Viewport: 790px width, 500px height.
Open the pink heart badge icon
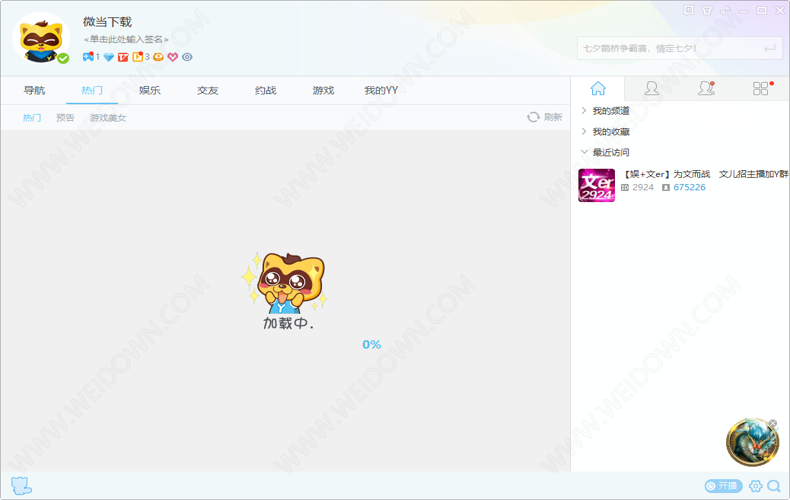[173, 57]
